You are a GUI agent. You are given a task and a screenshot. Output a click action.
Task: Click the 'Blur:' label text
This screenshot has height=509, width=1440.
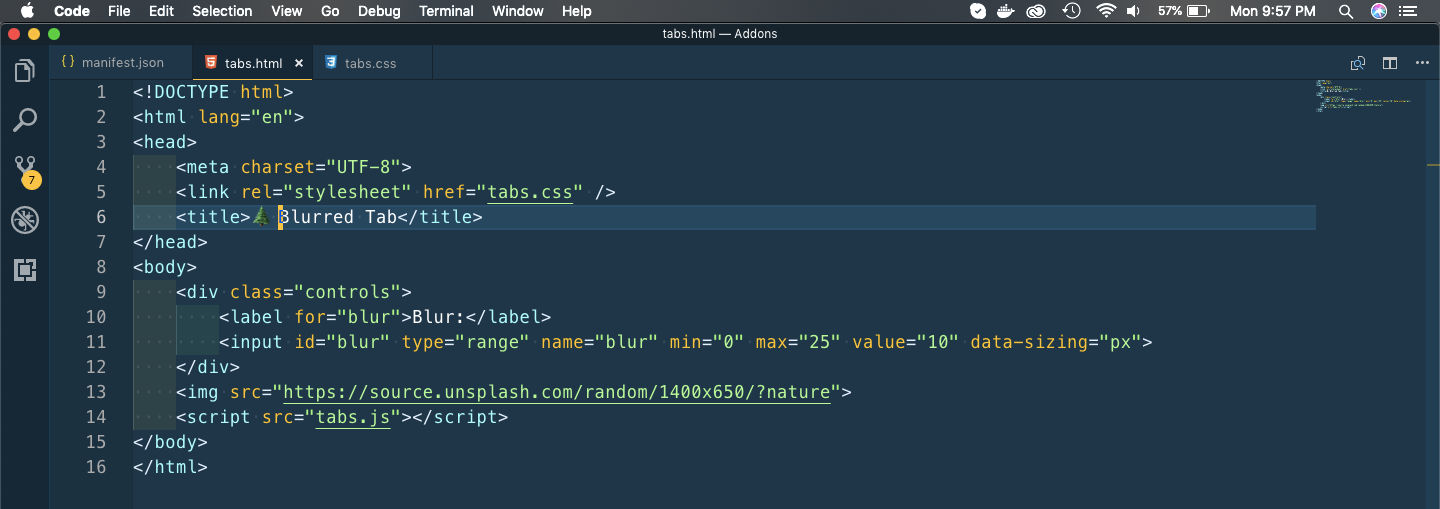pyautogui.click(x=439, y=317)
